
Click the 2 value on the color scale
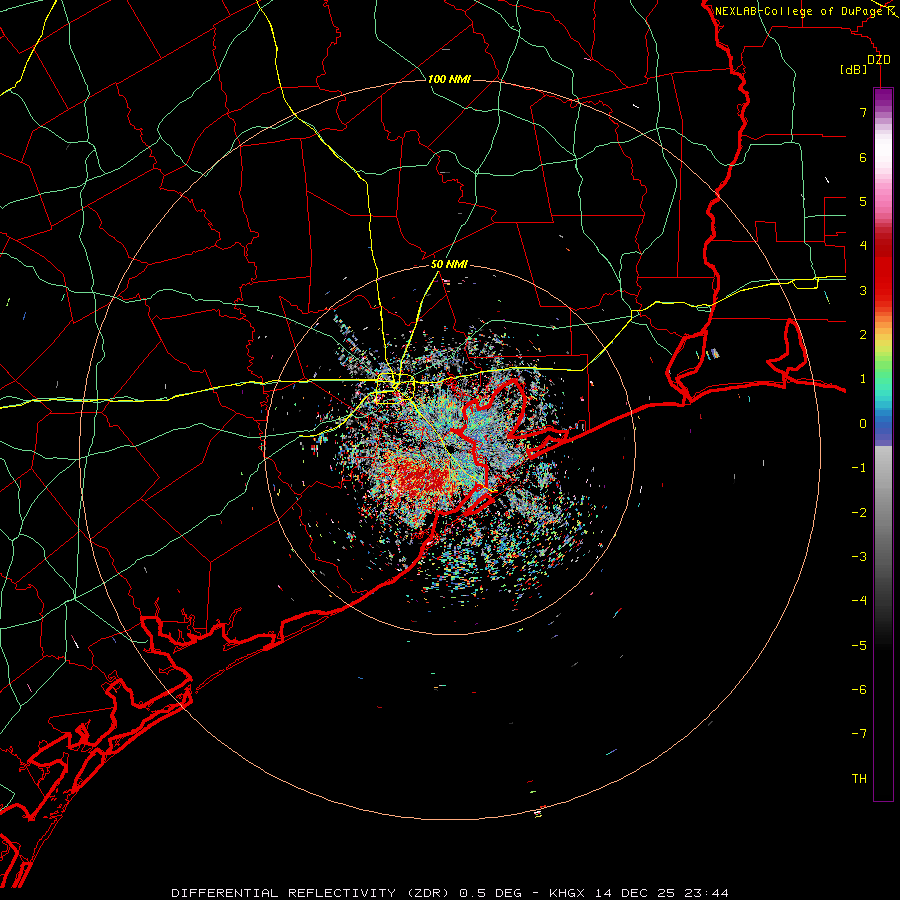click(863, 335)
